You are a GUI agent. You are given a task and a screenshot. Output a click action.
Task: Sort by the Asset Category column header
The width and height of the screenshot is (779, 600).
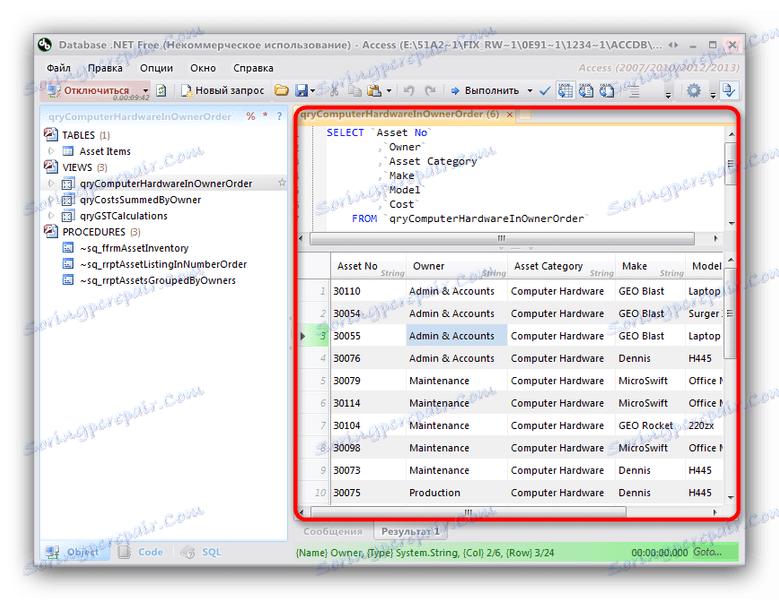coord(561,266)
